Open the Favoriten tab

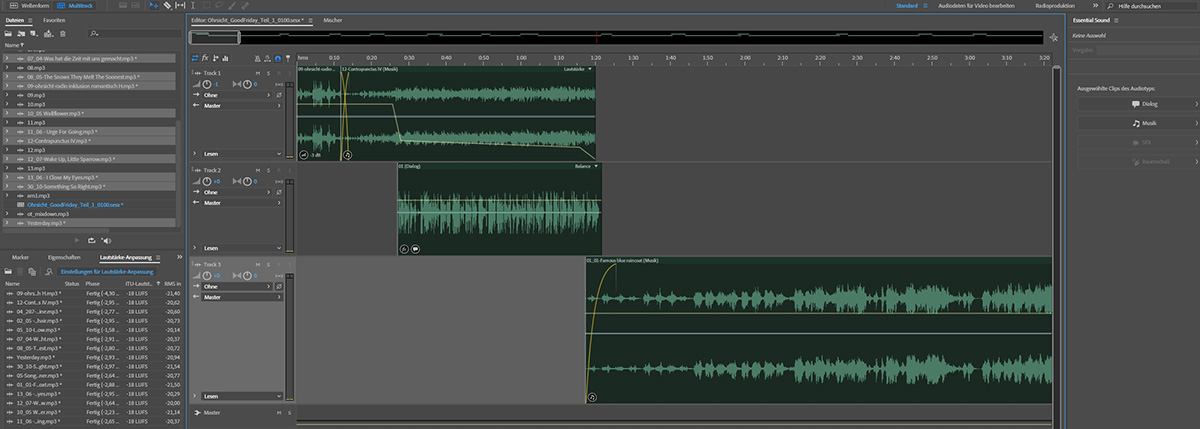pos(54,20)
